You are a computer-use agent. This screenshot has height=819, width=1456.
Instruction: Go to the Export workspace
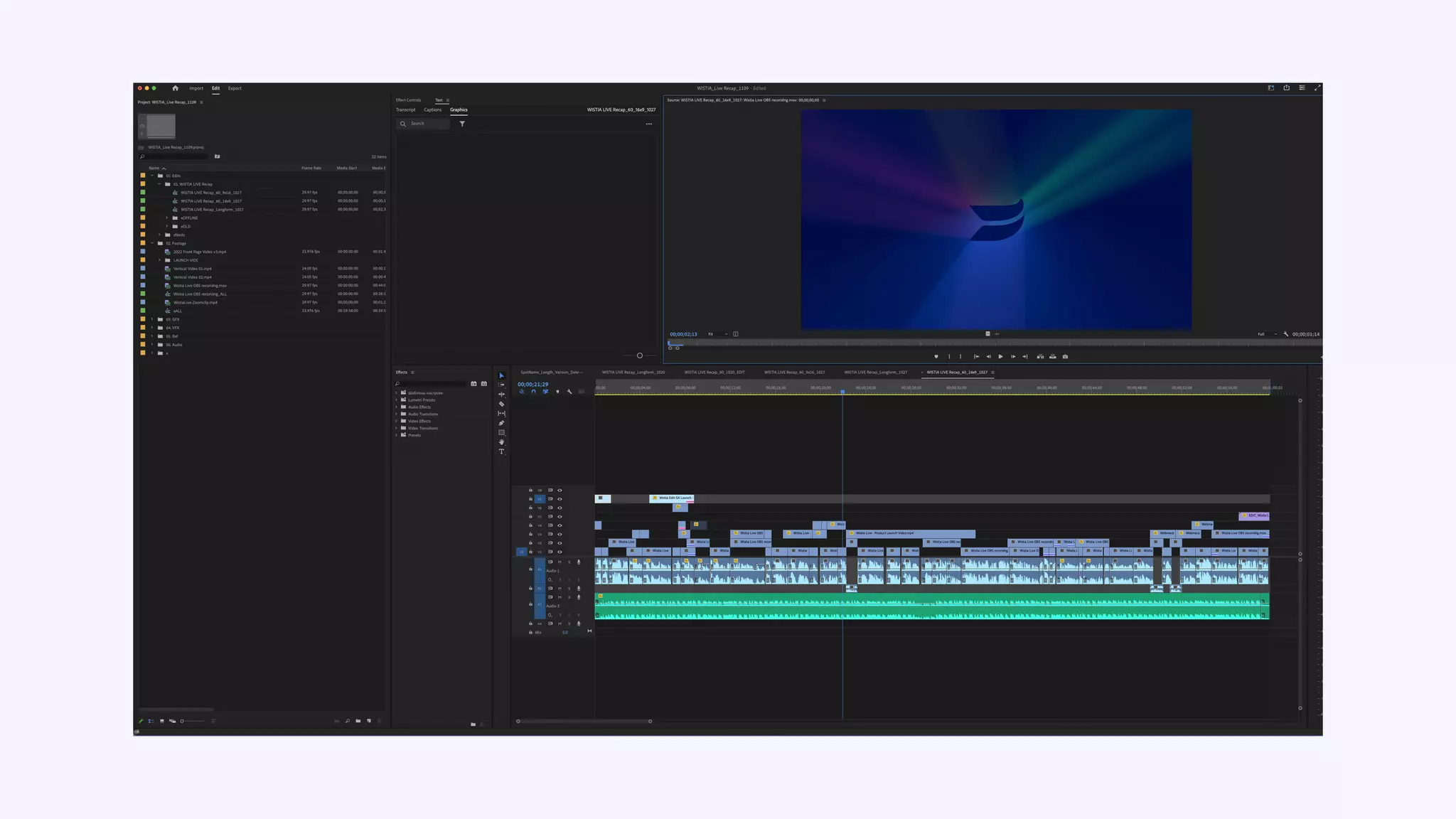pyautogui.click(x=235, y=88)
